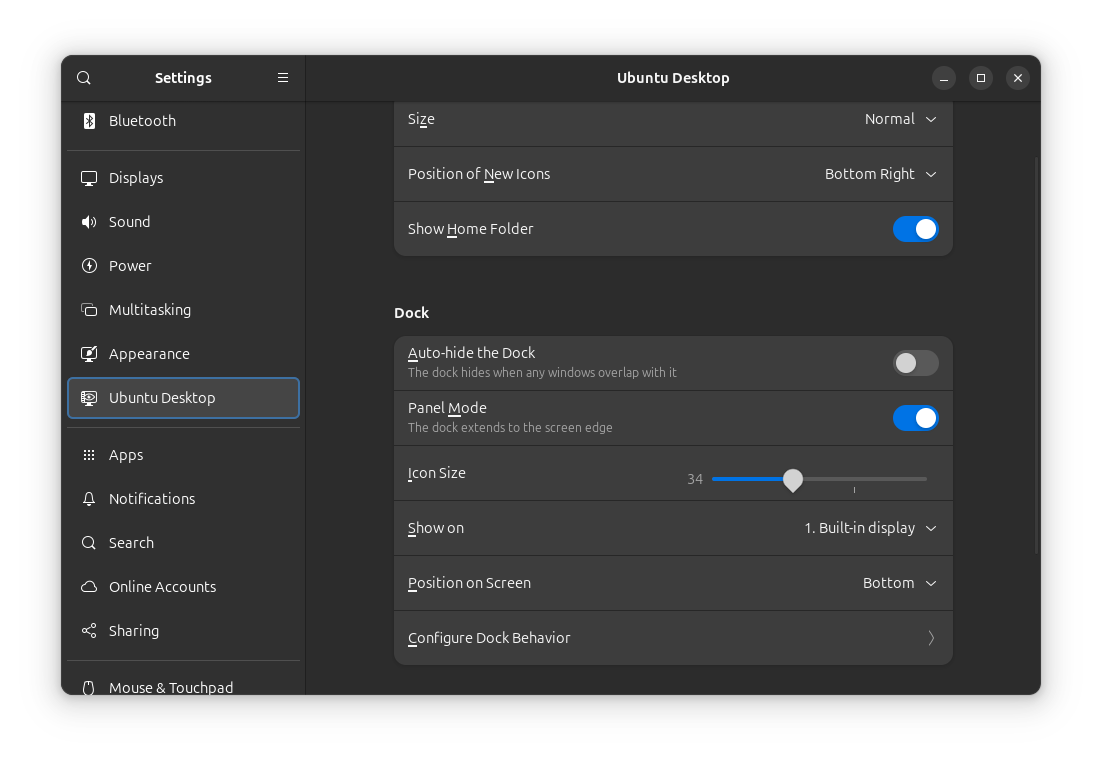Image resolution: width=1102 pixels, height=762 pixels.
Task: Select Sound in sidebar
Action: pyautogui.click(x=183, y=222)
